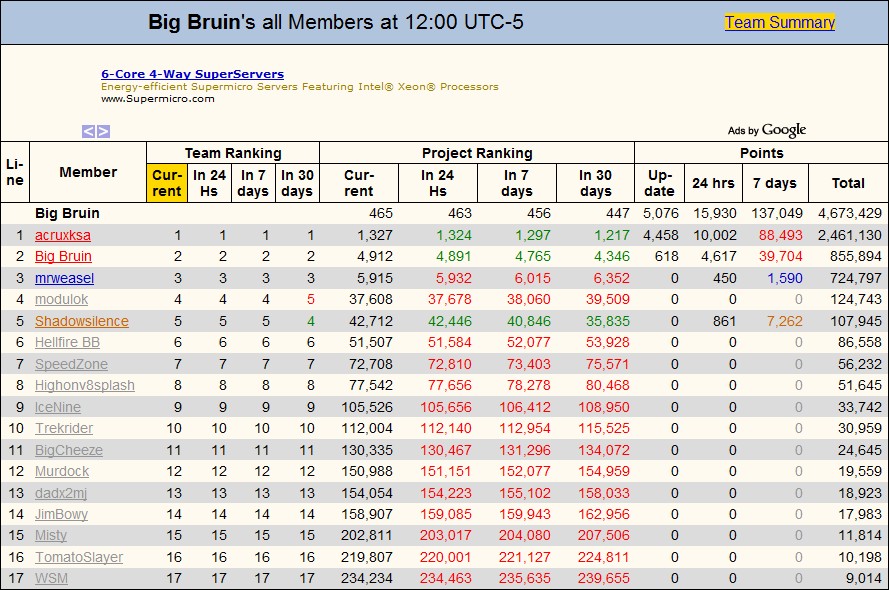Click the IceNine member link
Viewport: 889px width, 590px height.
tap(58, 407)
